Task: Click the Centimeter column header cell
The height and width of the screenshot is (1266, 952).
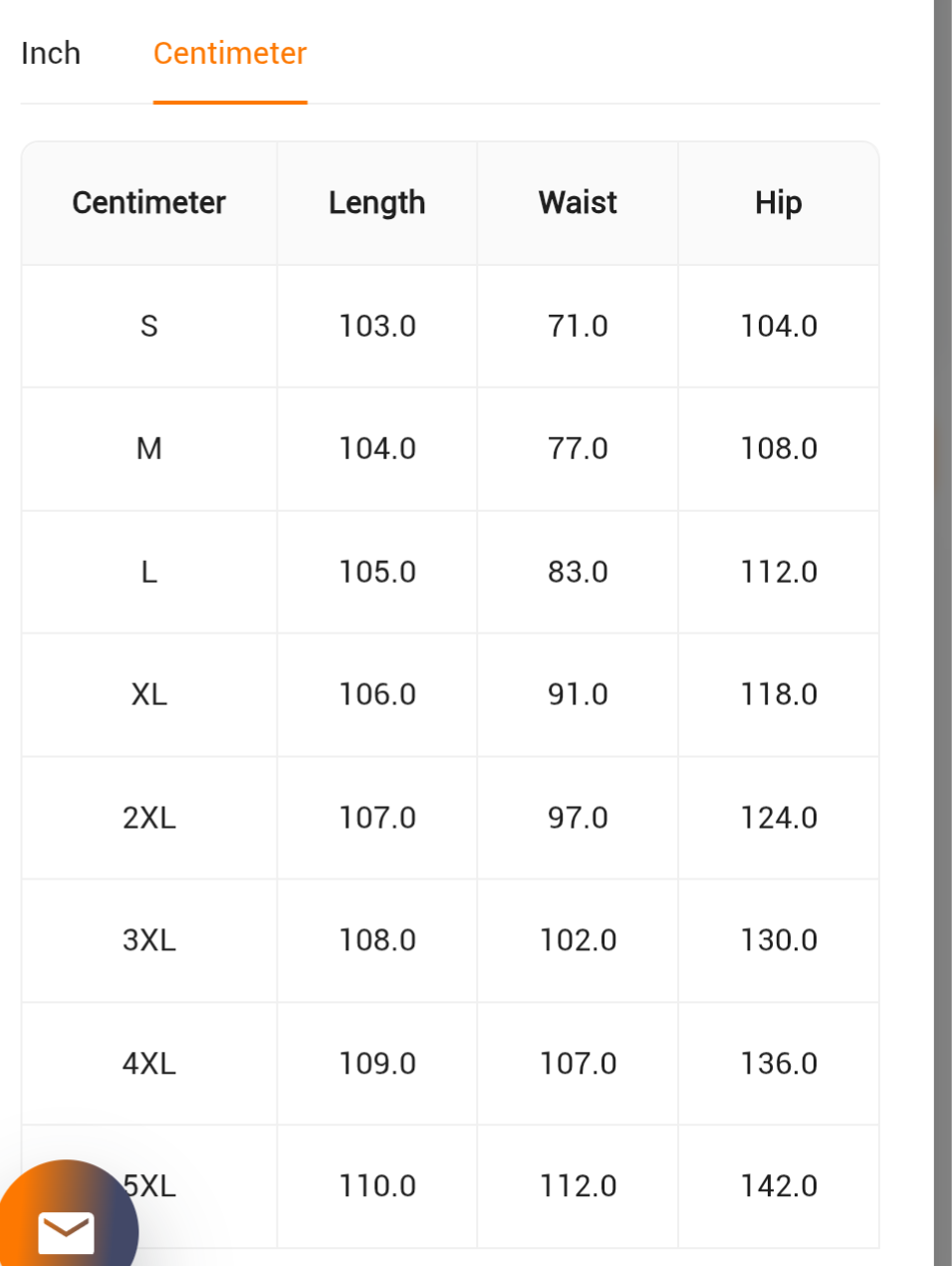Action: [149, 203]
